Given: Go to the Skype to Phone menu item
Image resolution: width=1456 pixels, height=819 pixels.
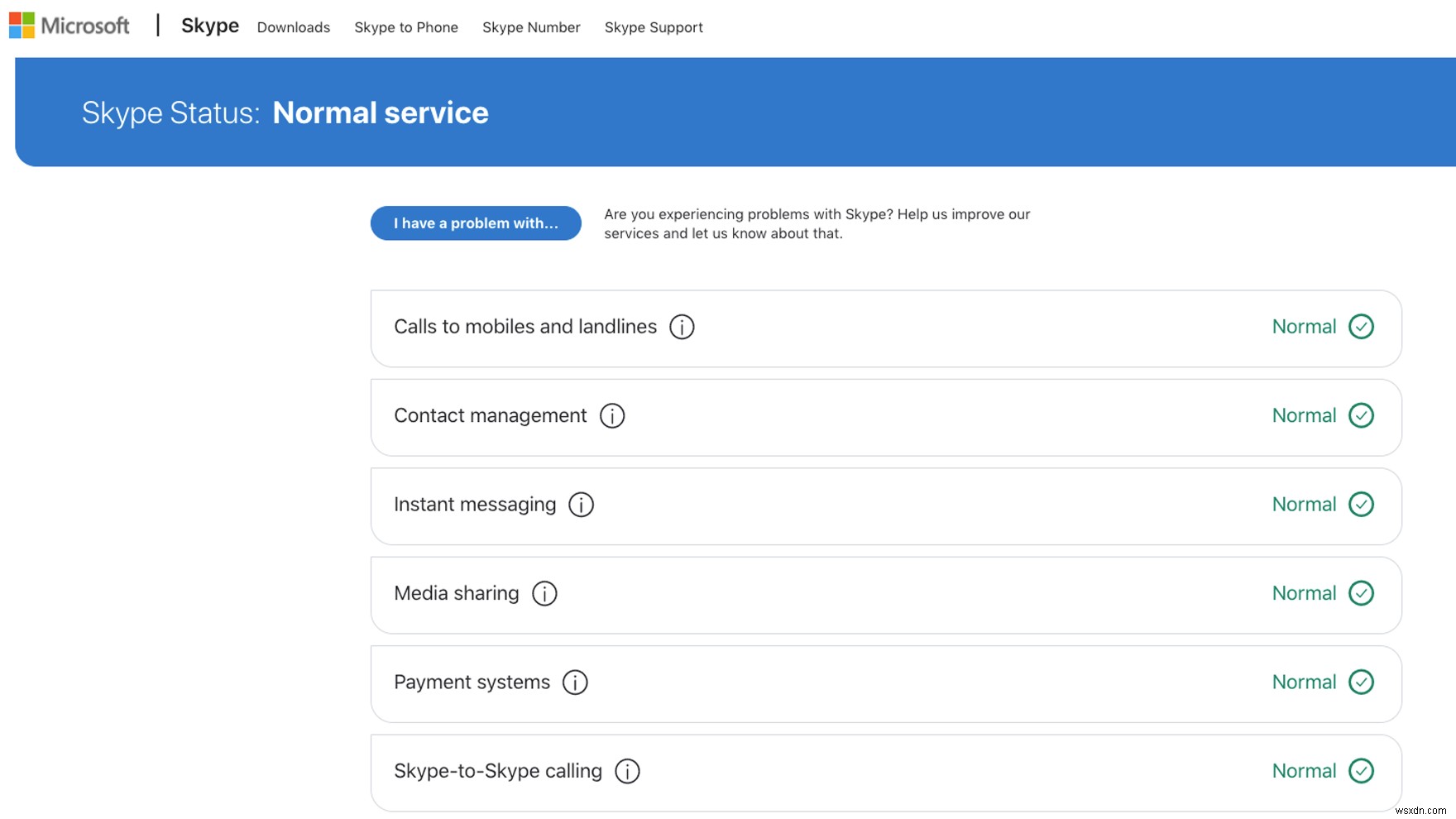Looking at the screenshot, I should point(406,27).
